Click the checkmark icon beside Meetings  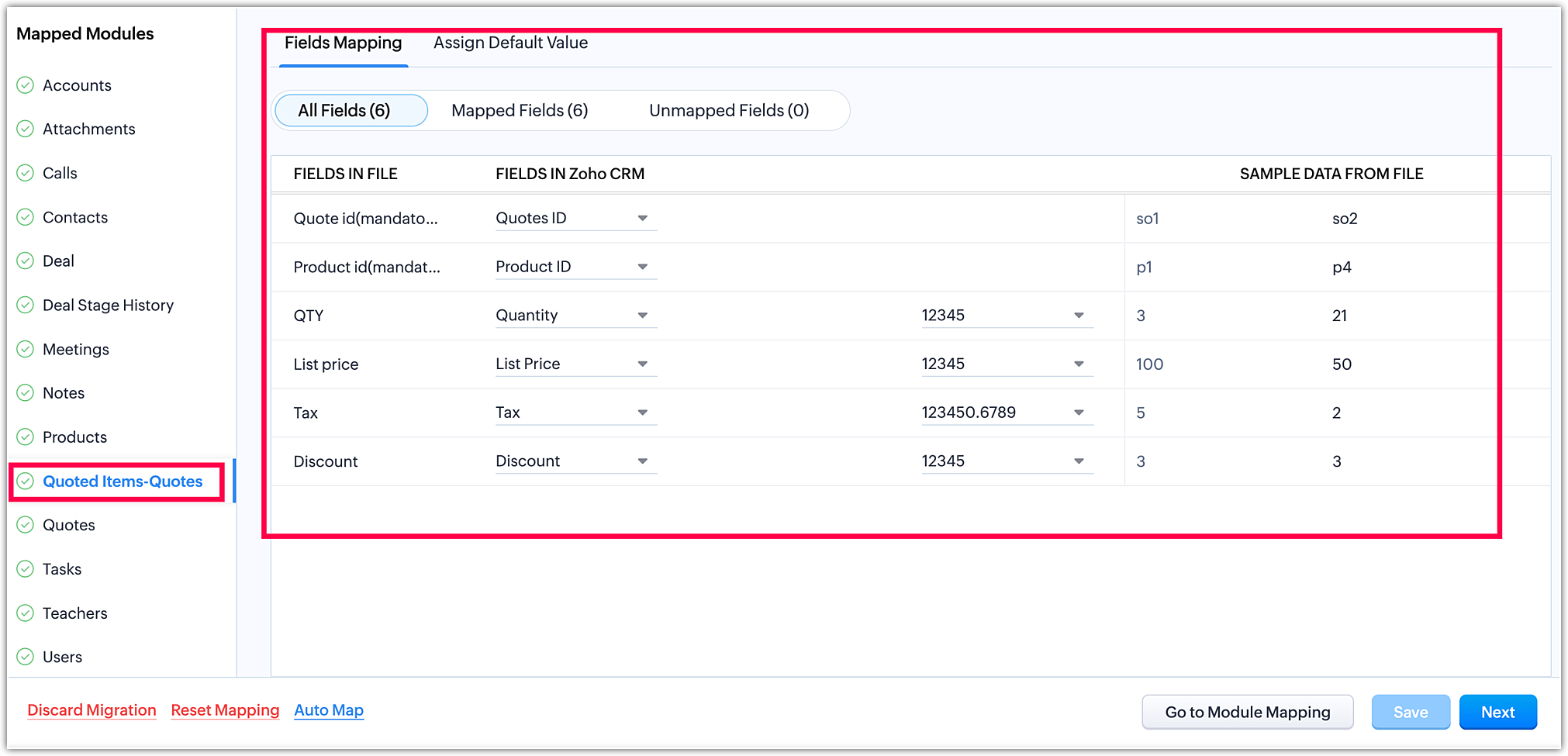click(26, 349)
